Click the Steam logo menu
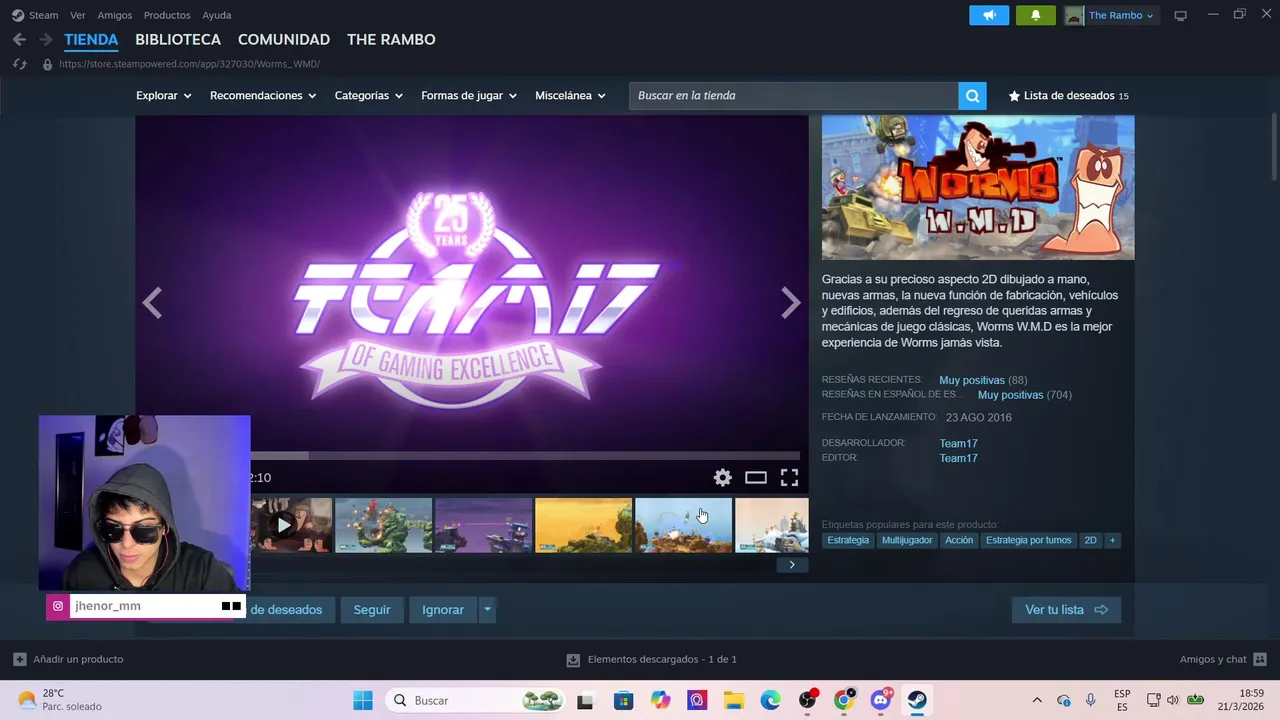 click(x=35, y=15)
